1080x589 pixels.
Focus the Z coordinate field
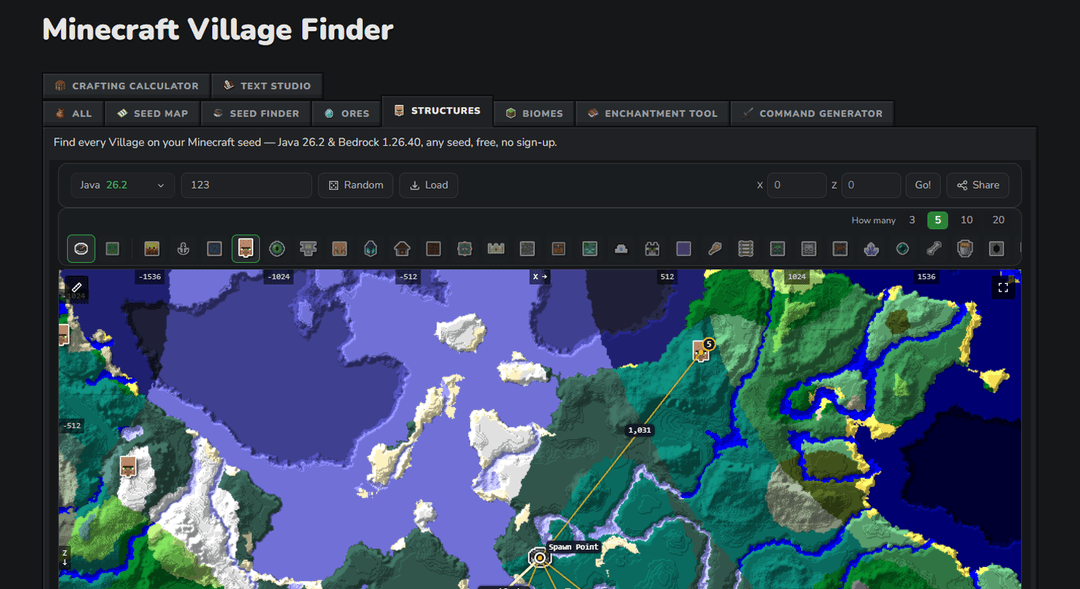click(871, 185)
